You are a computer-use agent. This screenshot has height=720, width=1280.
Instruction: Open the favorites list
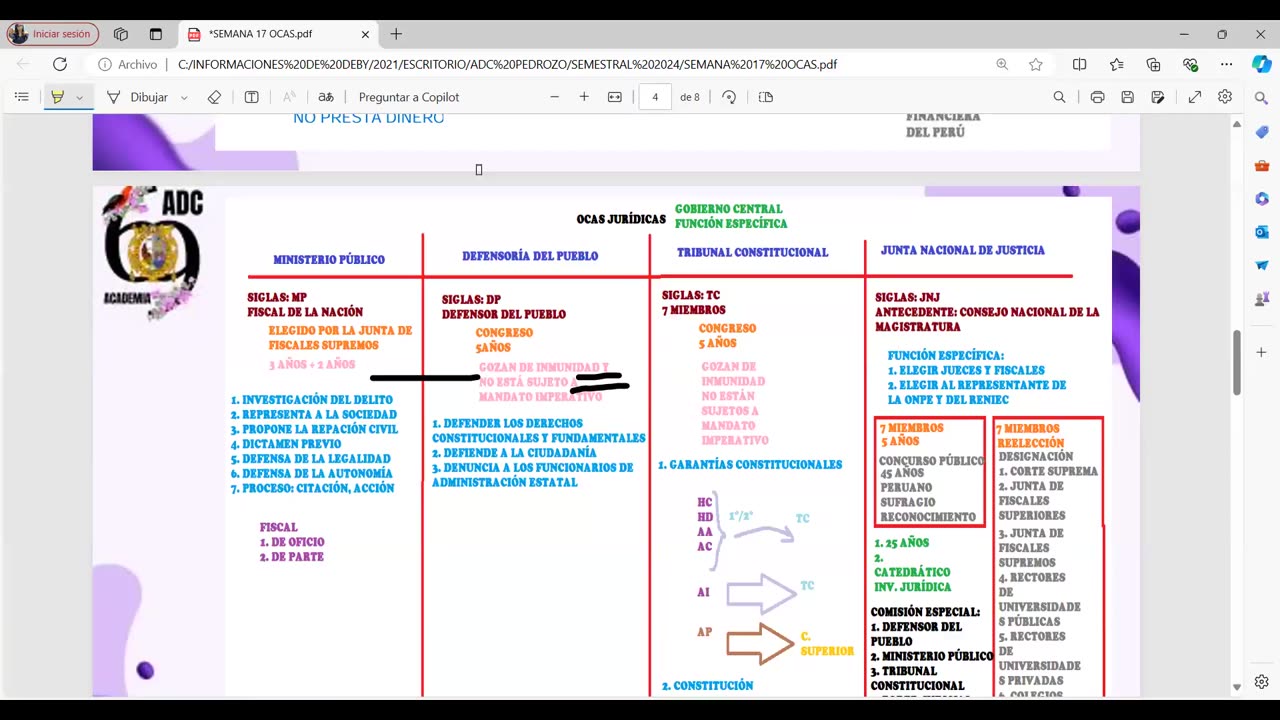[1116, 64]
